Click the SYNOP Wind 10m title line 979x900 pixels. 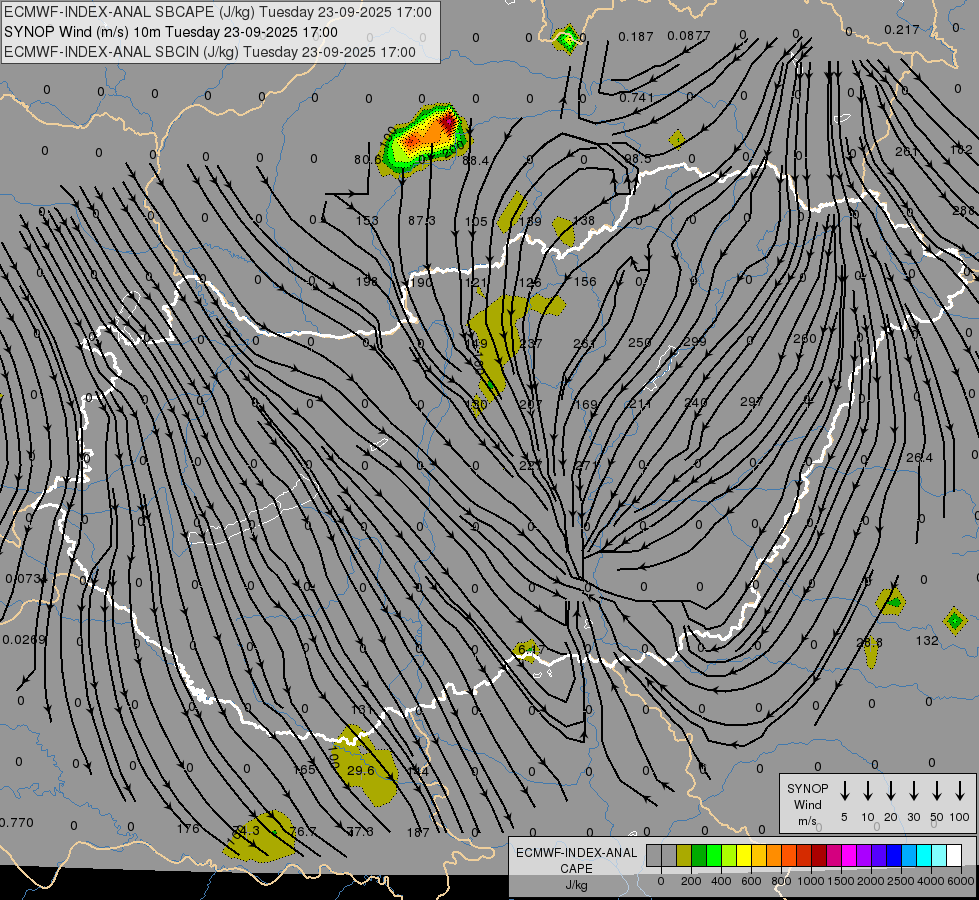[x=171, y=32]
